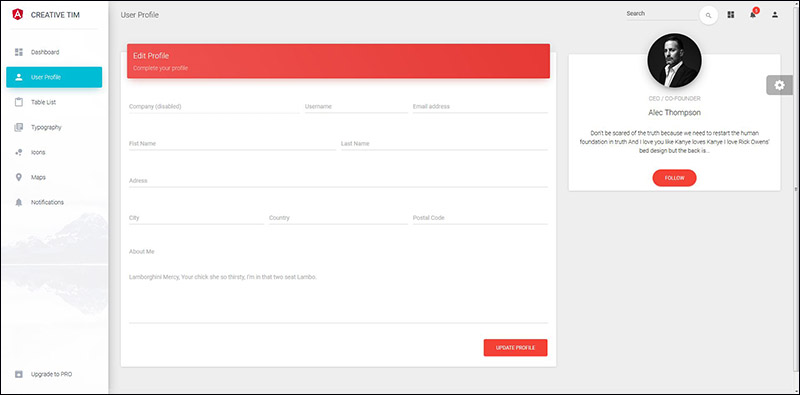
Task: Click the Typography library icon
Action: pyautogui.click(x=19, y=127)
